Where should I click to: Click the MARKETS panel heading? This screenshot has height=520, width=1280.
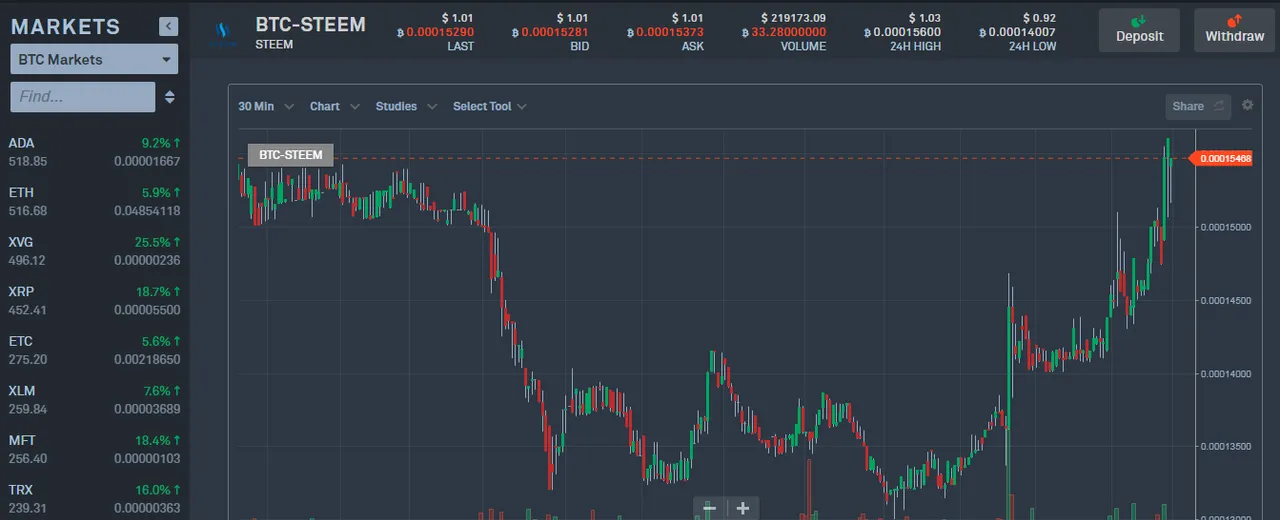point(65,27)
